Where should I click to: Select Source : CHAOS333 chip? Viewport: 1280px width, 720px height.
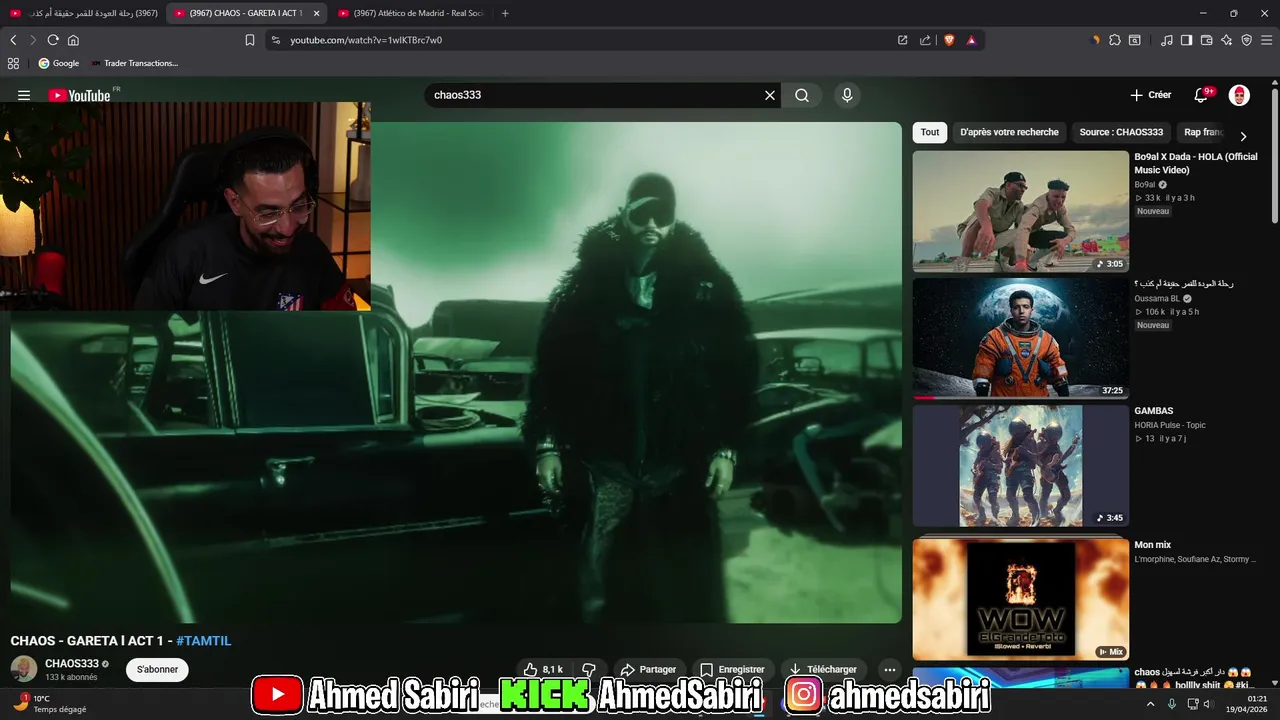point(1121,132)
